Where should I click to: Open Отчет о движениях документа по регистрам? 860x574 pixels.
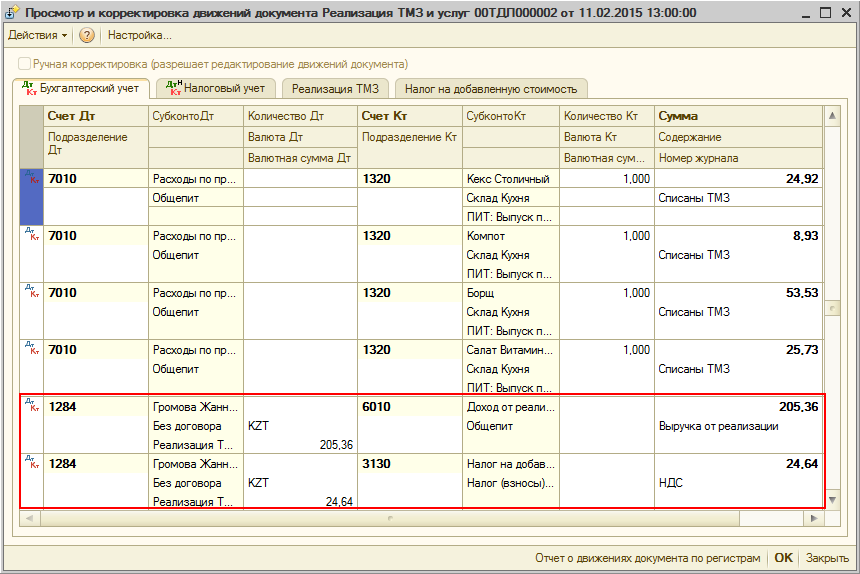tap(647, 558)
